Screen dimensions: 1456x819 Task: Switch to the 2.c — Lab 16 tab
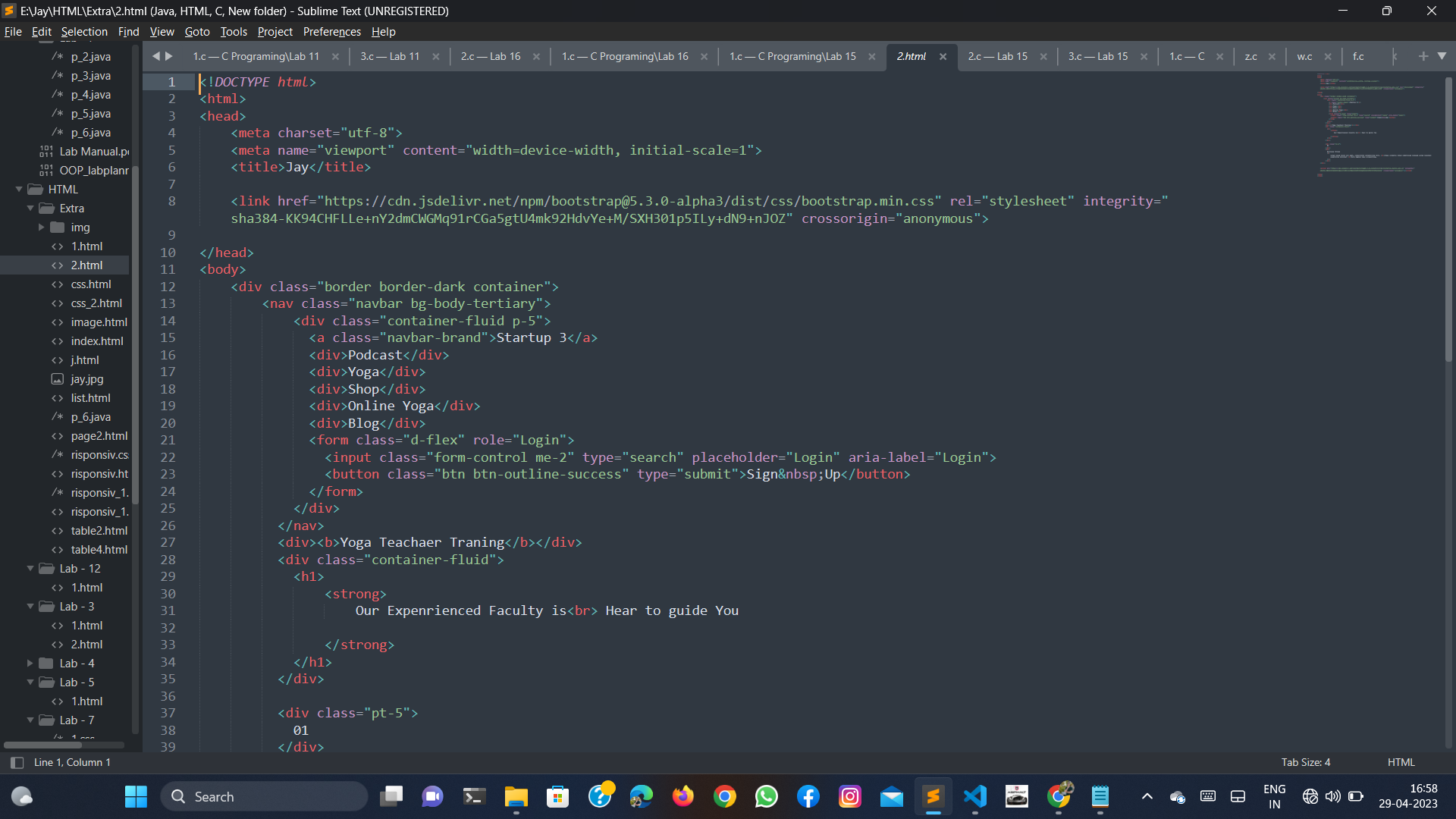(x=490, y=57)
